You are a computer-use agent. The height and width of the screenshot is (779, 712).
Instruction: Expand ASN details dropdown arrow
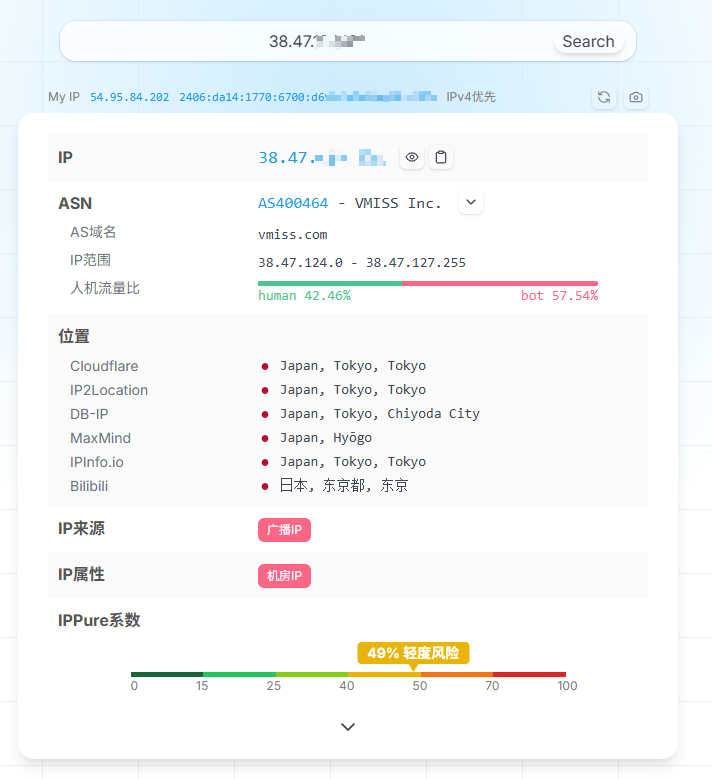(x=471, y=202)
